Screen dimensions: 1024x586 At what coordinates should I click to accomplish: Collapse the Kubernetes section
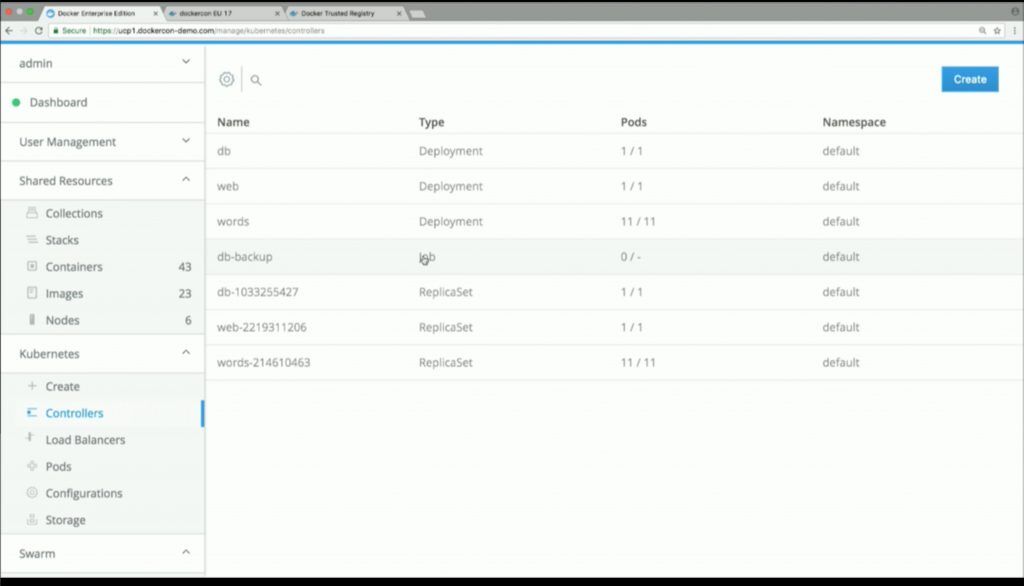[186, 353]
